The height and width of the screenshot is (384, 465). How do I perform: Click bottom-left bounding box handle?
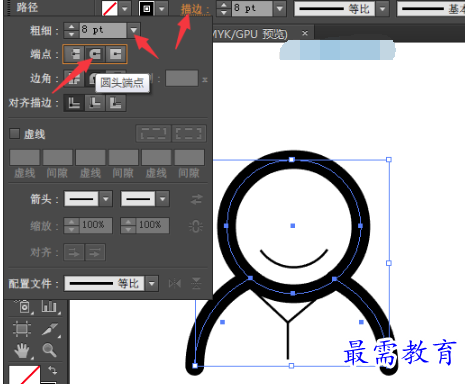coord(195,366)
